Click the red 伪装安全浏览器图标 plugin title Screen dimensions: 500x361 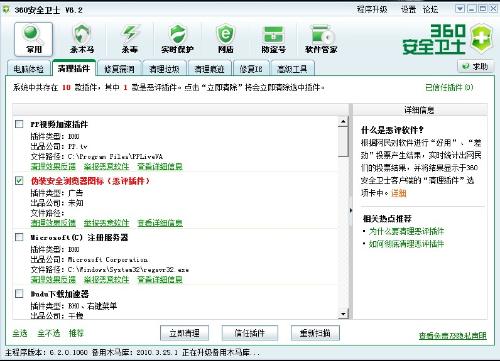click(90, 181)
